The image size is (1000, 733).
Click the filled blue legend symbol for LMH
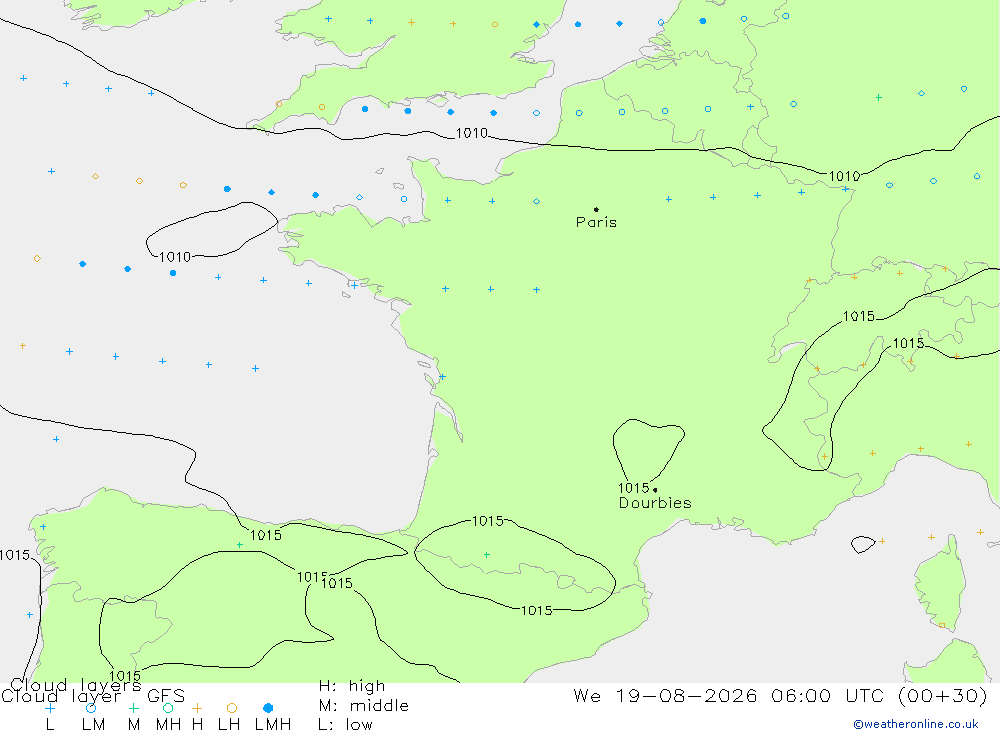(x=268, y=708)
